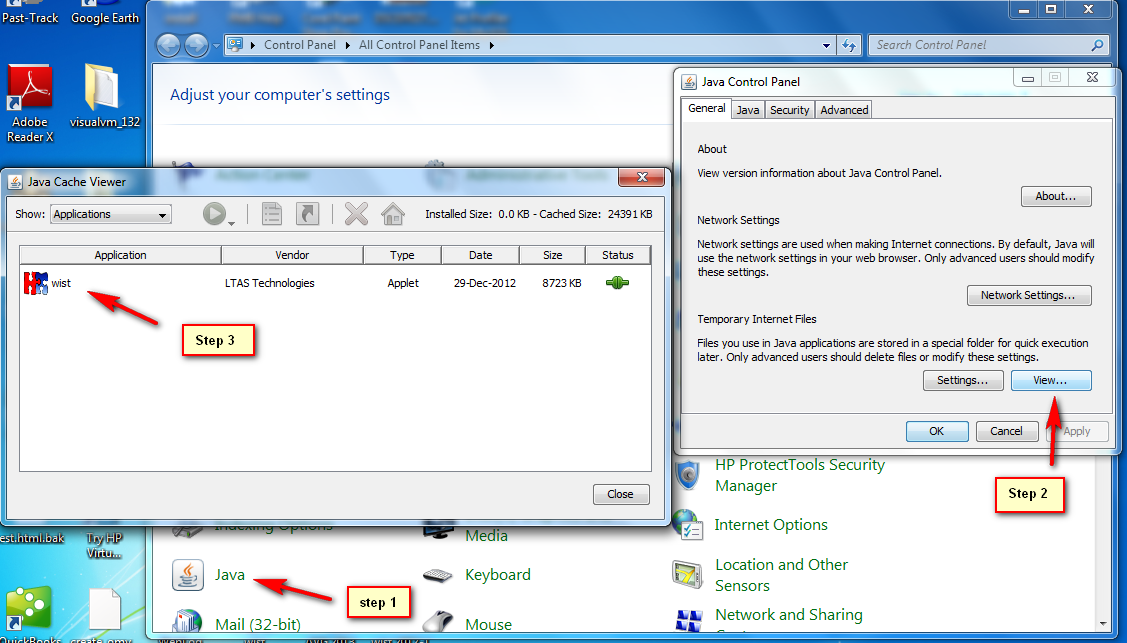This screenshot has height=643, width=1127.
Task: Open Network Settings... dialog
Action: (1029, 295)
